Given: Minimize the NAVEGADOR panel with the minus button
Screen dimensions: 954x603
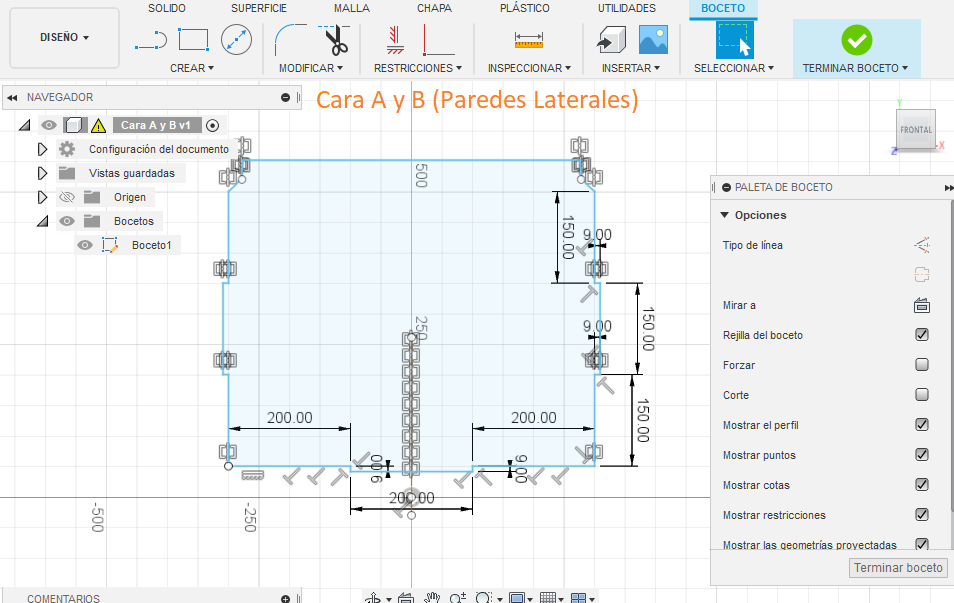Looking at the screenshot, I should point(285,97).
